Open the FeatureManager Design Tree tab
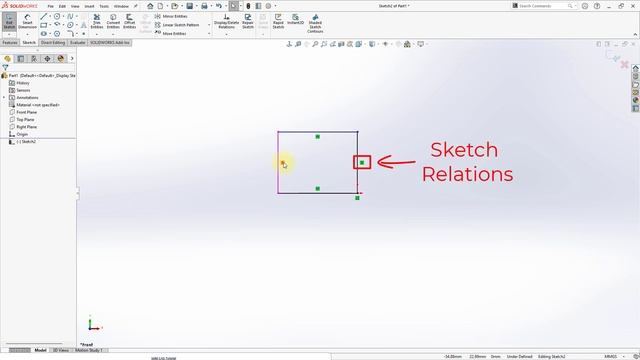 point(7,59)
